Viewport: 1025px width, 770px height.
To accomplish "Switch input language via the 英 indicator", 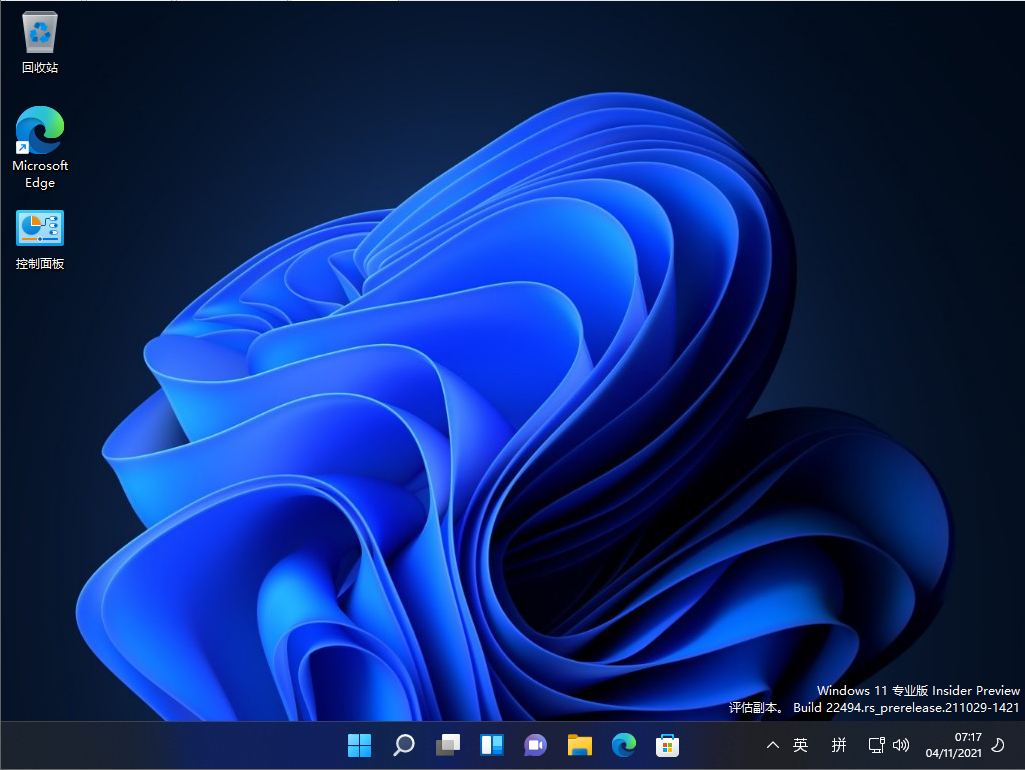I will tap(800, 745).
